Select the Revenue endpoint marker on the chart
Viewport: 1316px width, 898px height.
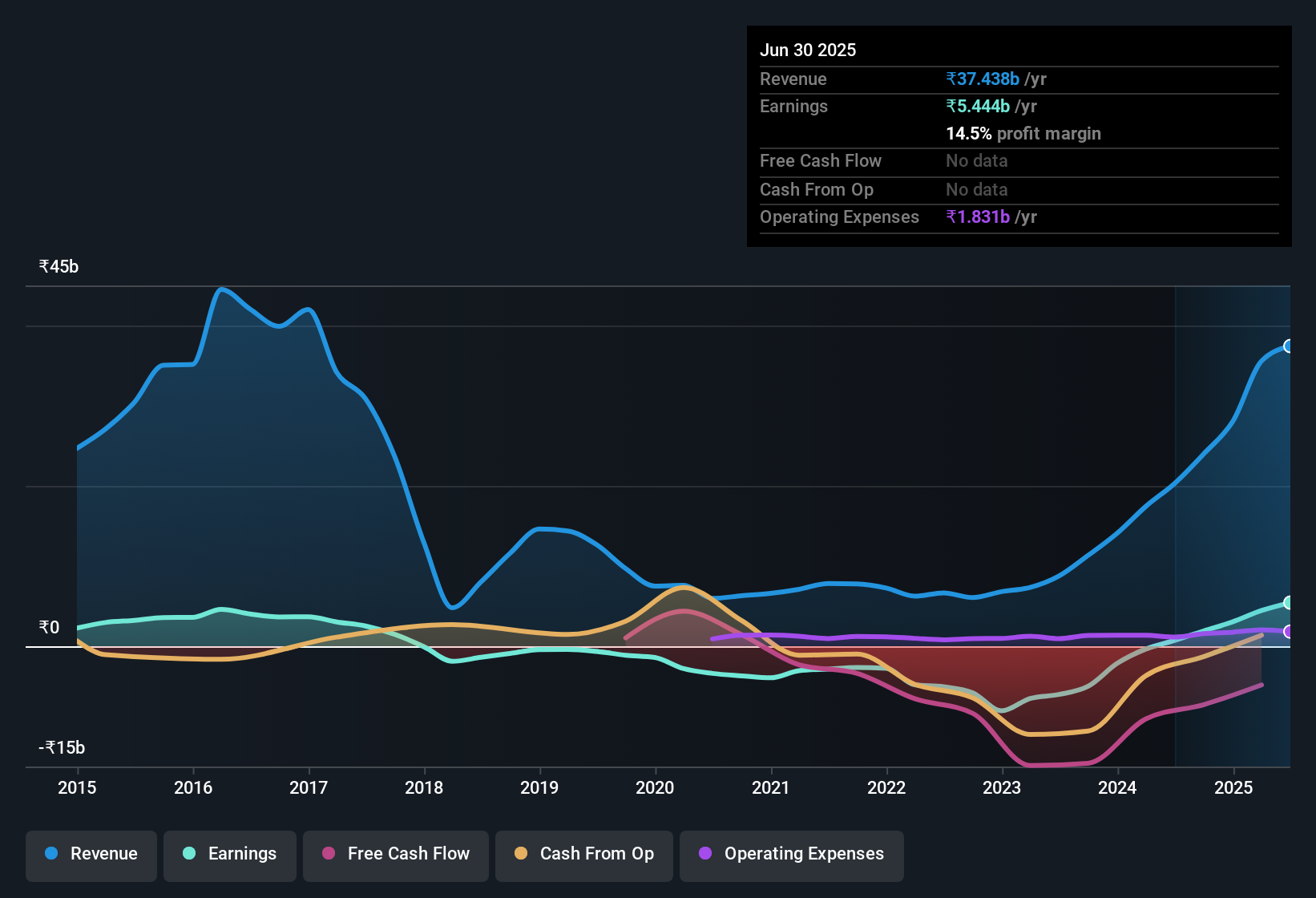point(1289,346)
